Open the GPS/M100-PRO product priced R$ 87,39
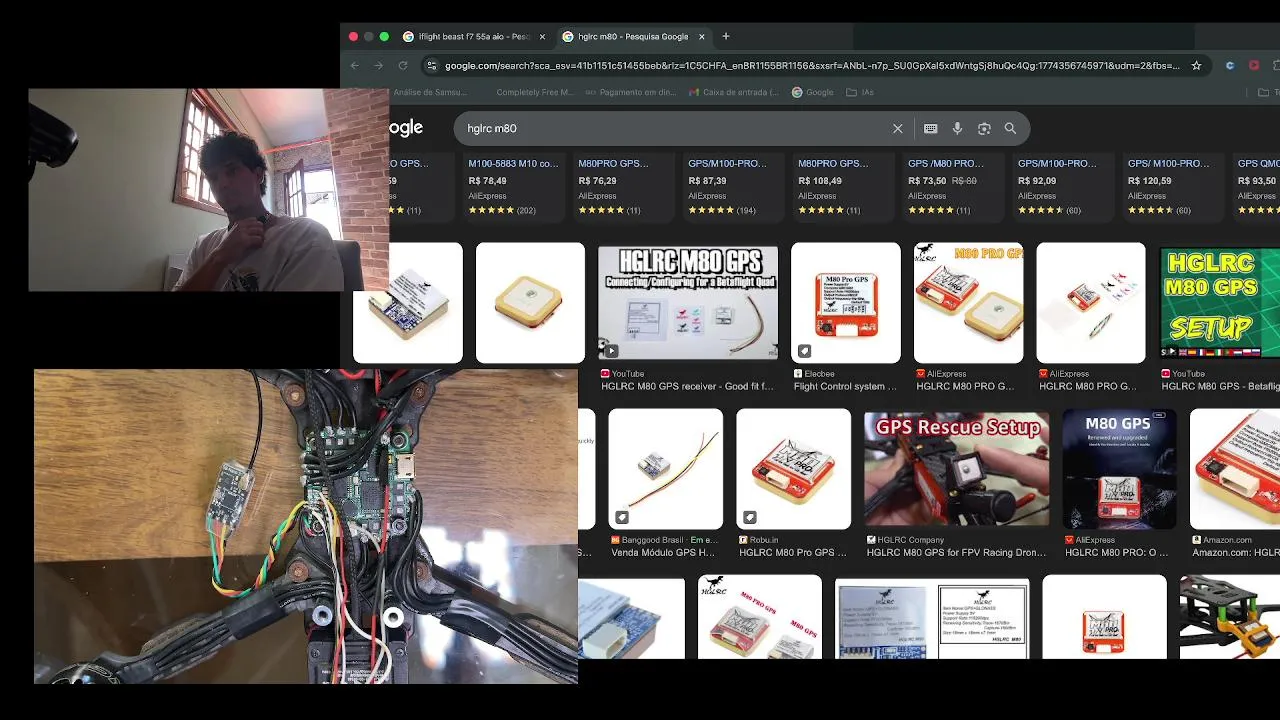Viewport: 1280px width, 720px height. pos(733,185)
